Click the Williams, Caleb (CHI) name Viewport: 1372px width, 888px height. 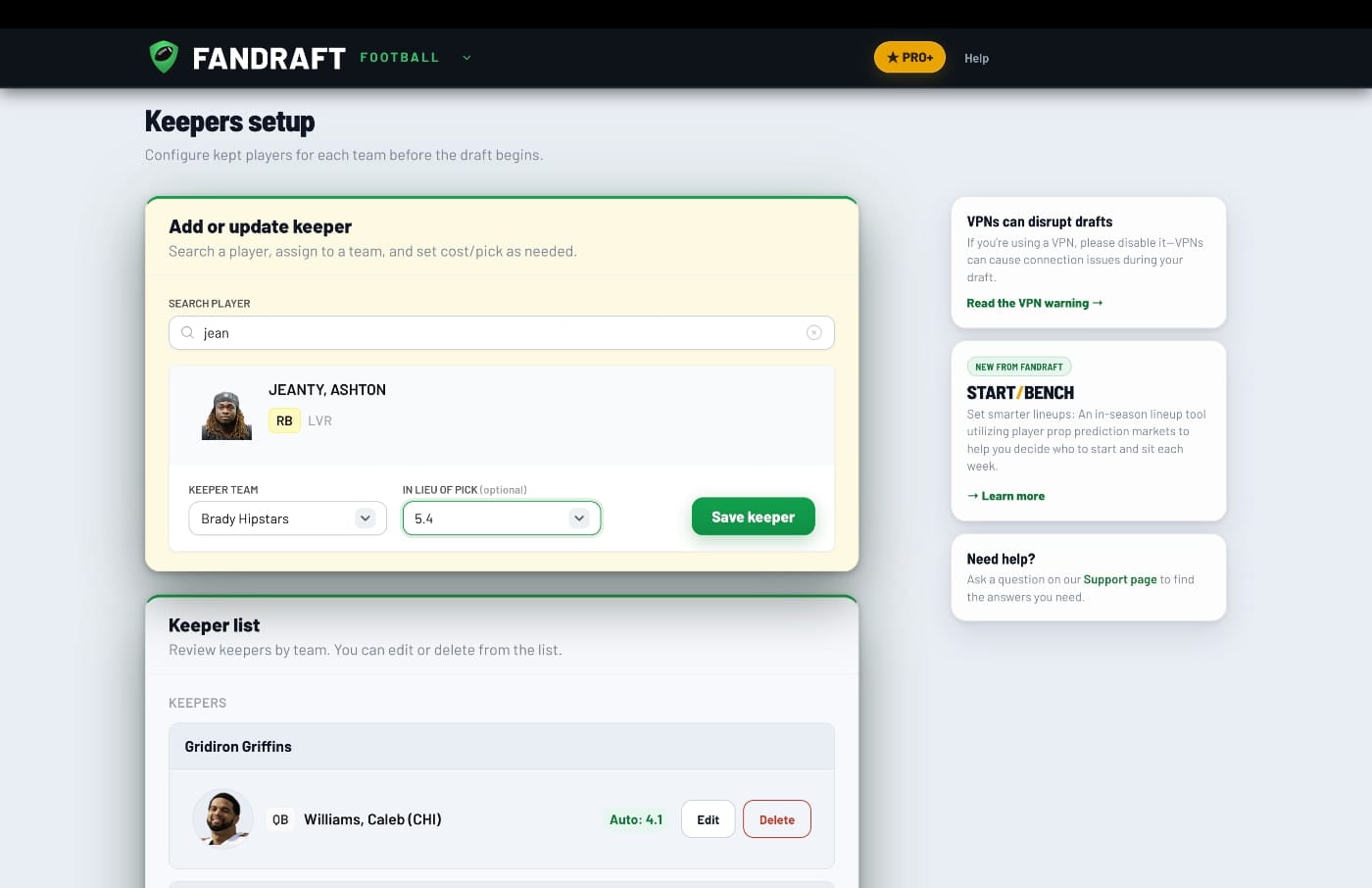[372, 819]
